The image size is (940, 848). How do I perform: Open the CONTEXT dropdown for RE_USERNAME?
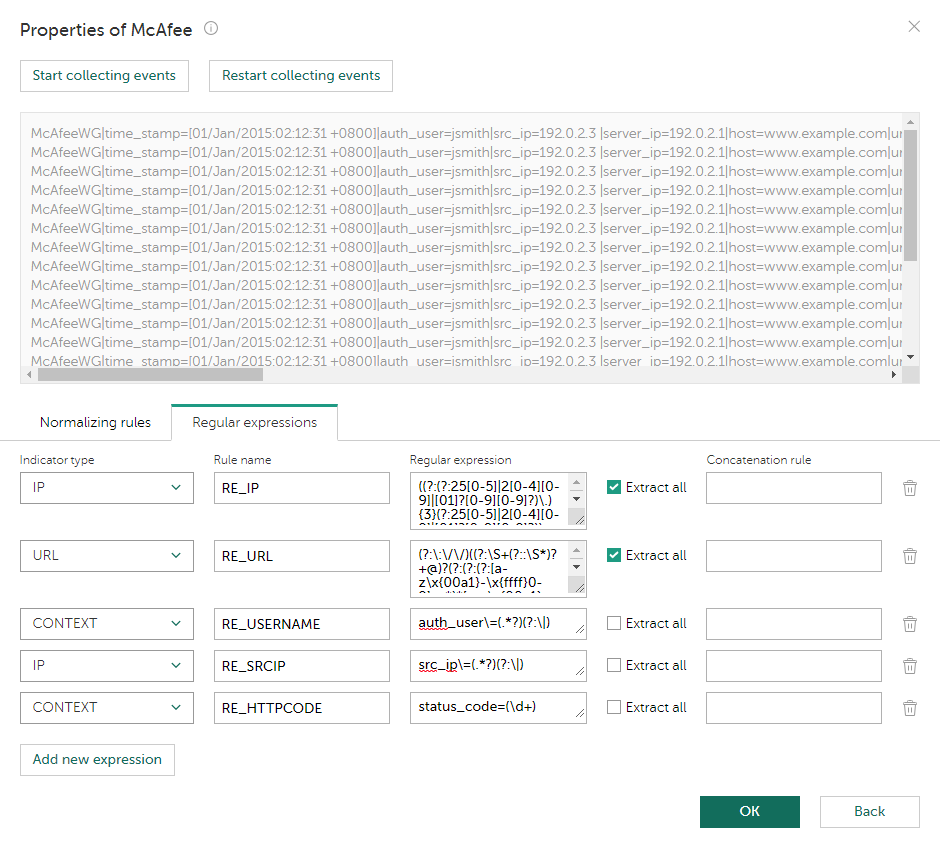click(x=106, y=623)
